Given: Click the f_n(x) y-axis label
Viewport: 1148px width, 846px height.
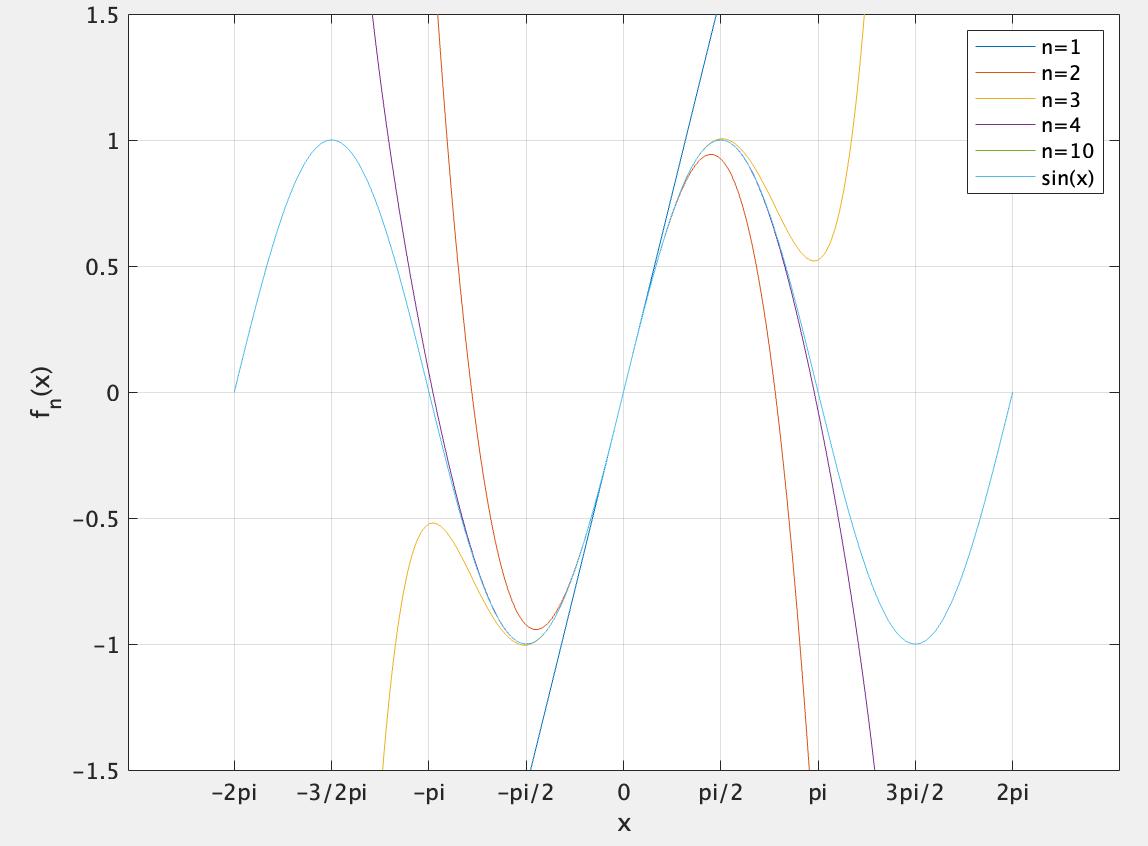Looking at the screenshot, I should pos(45,392).
